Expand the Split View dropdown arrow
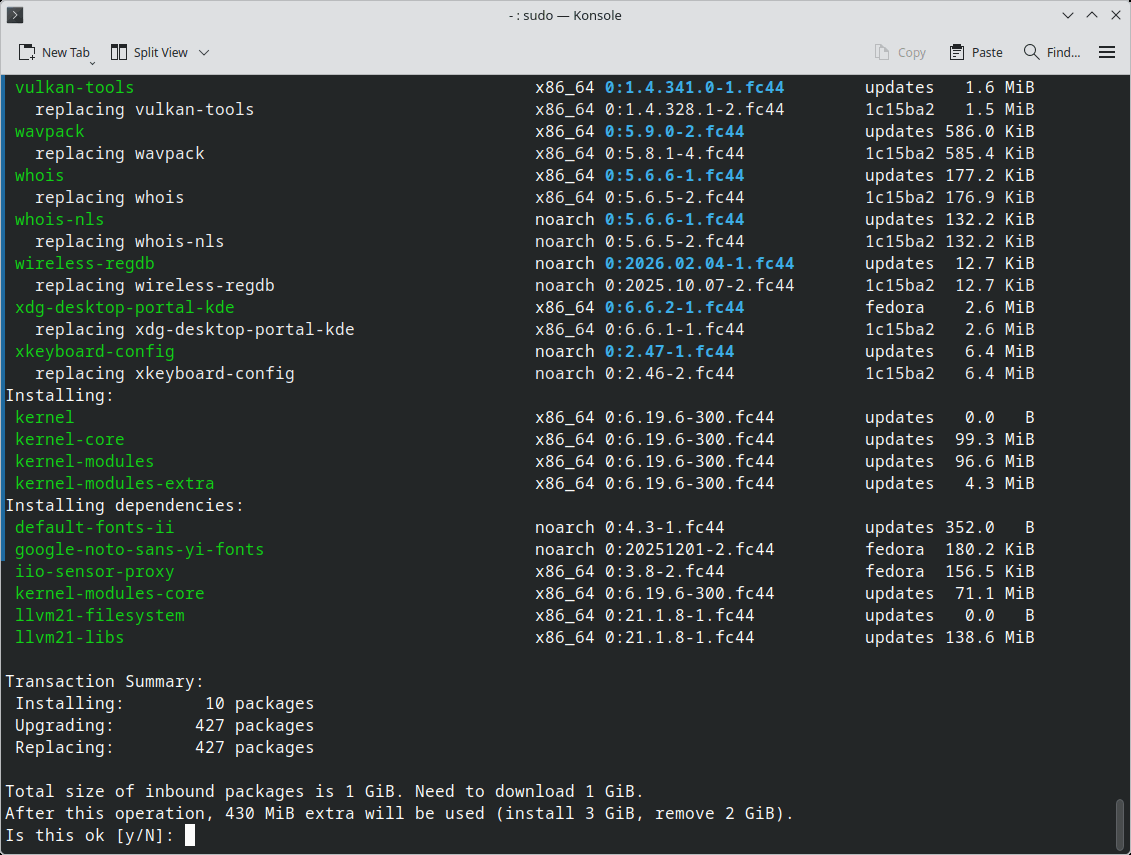 click(x=204, y=52)
